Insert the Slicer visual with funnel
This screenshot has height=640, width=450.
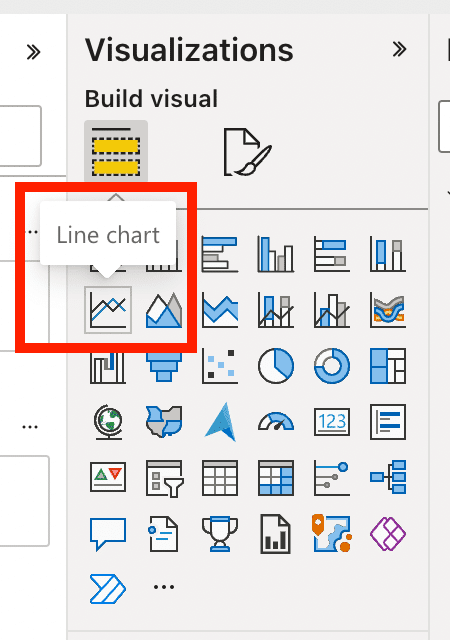pyautogui.click(x=164, y=477)
